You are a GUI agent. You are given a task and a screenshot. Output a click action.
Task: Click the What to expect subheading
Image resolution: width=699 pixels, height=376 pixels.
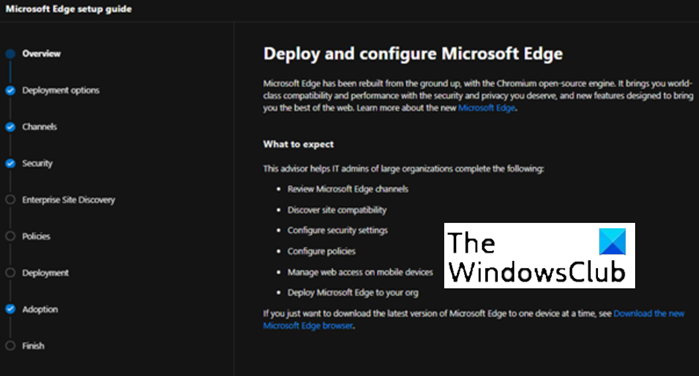coord(298,144)
